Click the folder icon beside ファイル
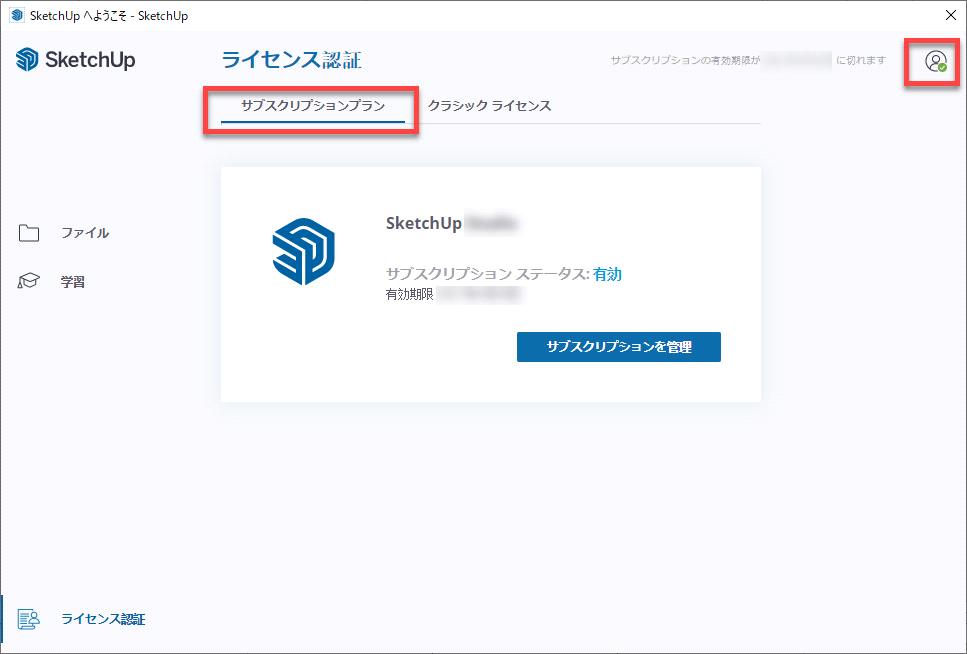967x654 pixels. tap(29, 233)
